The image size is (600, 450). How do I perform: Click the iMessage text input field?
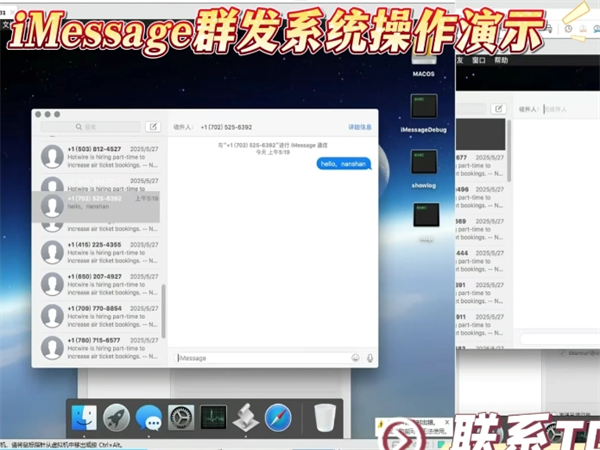[x=260, y=357]
